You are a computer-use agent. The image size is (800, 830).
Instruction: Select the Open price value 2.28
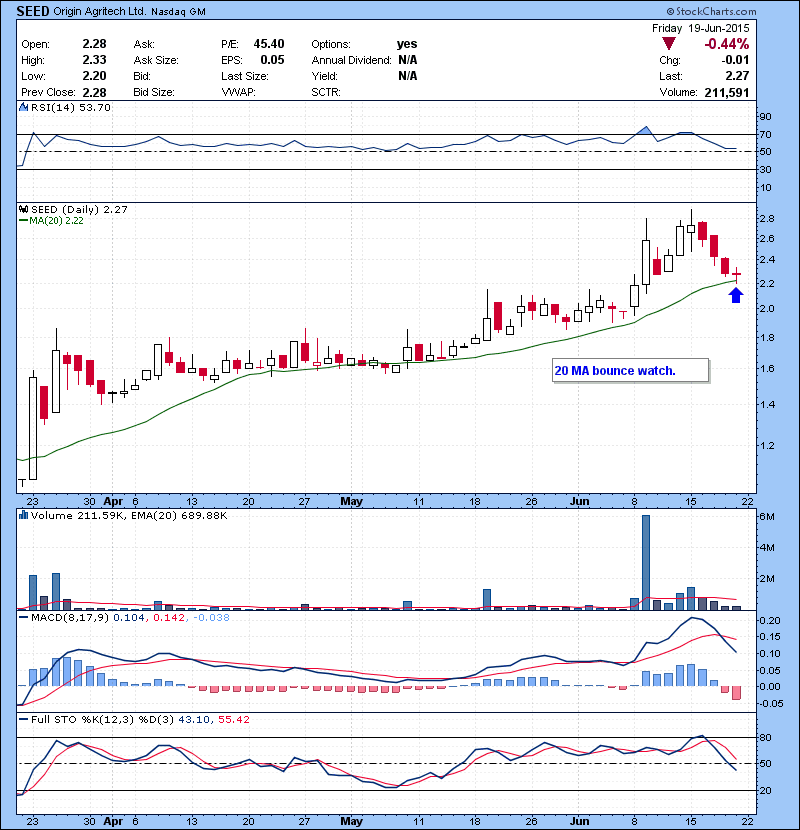94,44
